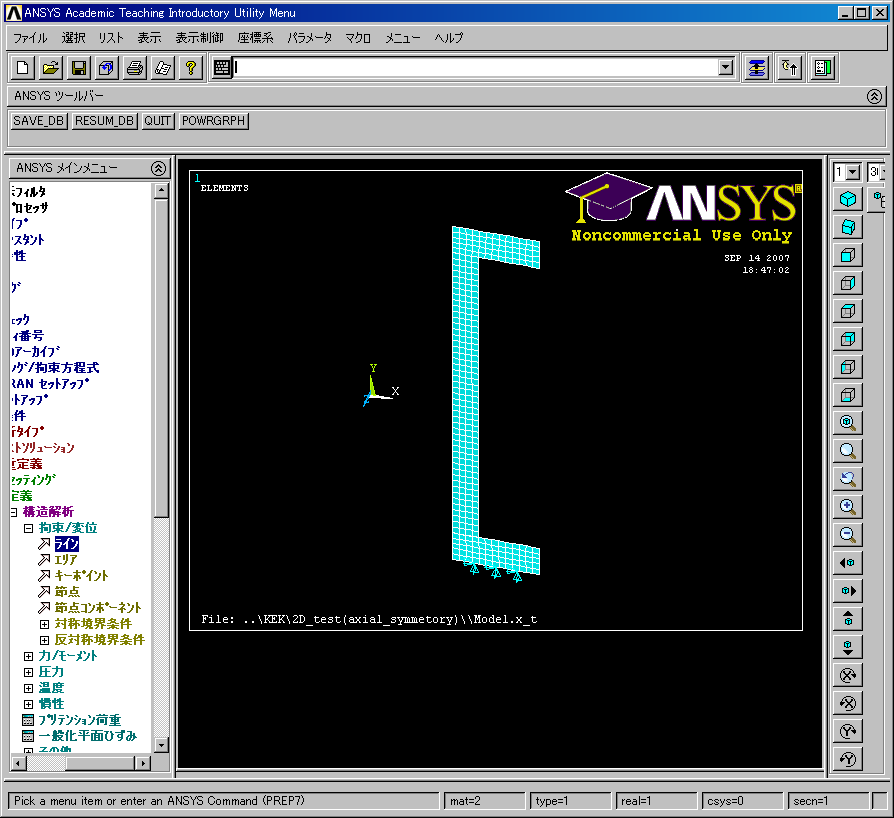Image resolution: width=894 pixels, height=818 pixels.
Task: Rotate model counterclockwise about X axis
Action: point(848,703)
